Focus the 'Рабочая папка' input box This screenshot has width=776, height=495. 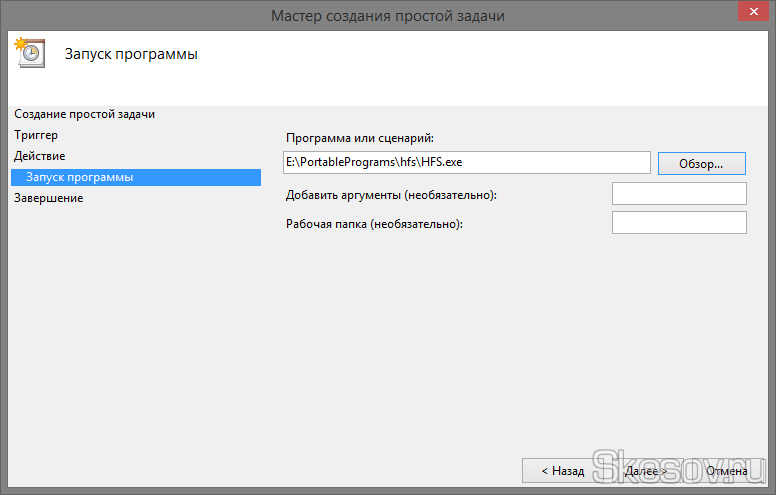point(679,222)
